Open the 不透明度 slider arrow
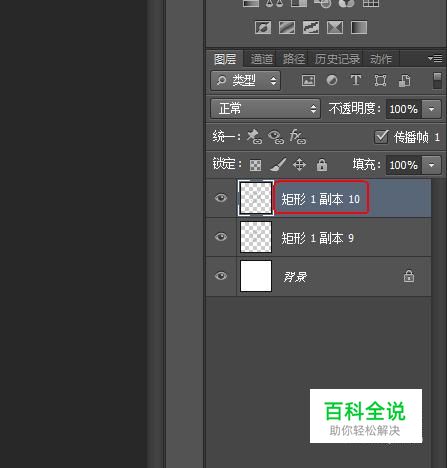Image resolution: width=447 pixels, height=468 pixels. pos(432,109)
